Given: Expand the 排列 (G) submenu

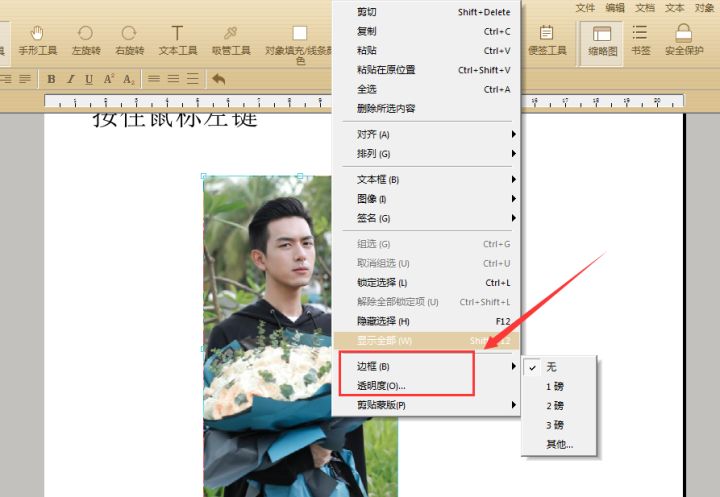Looking at the screenshot, I should 427,153.
